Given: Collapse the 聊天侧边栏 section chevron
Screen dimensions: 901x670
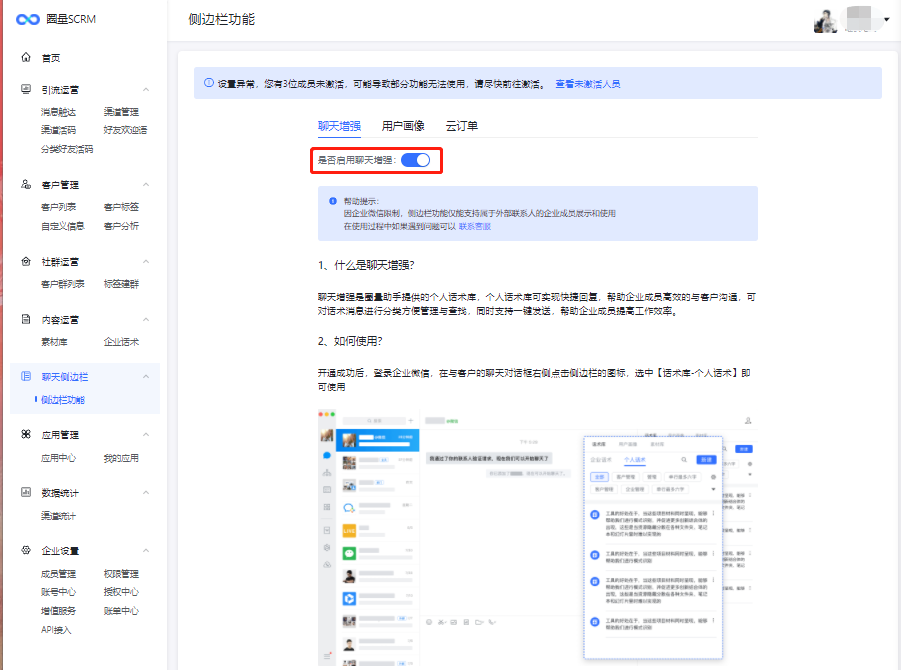Looking at the screenshot, I should pyautogui.click(x=146, y=377).
